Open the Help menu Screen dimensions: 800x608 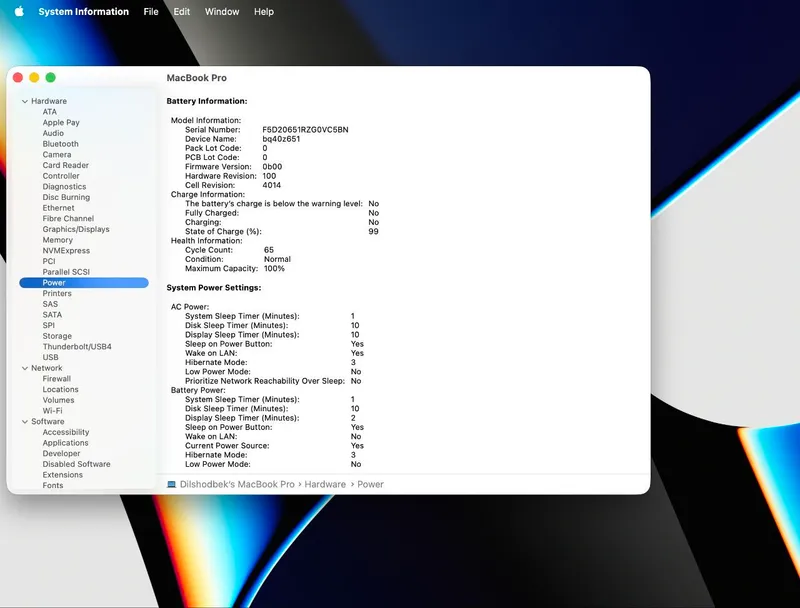[264, 11]
